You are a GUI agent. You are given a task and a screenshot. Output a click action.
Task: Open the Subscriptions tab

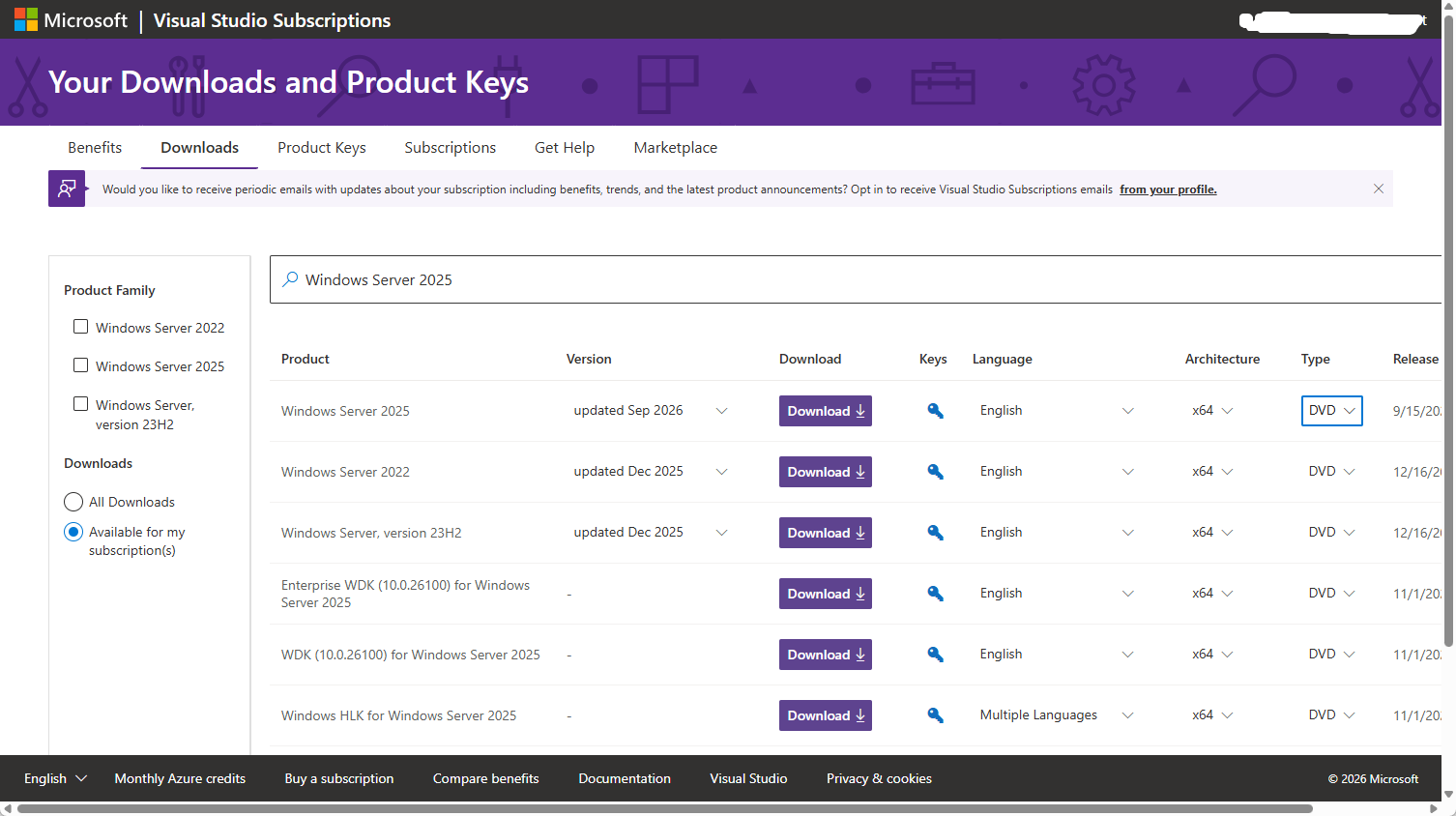pyautogui.click(x=451, y=147)
